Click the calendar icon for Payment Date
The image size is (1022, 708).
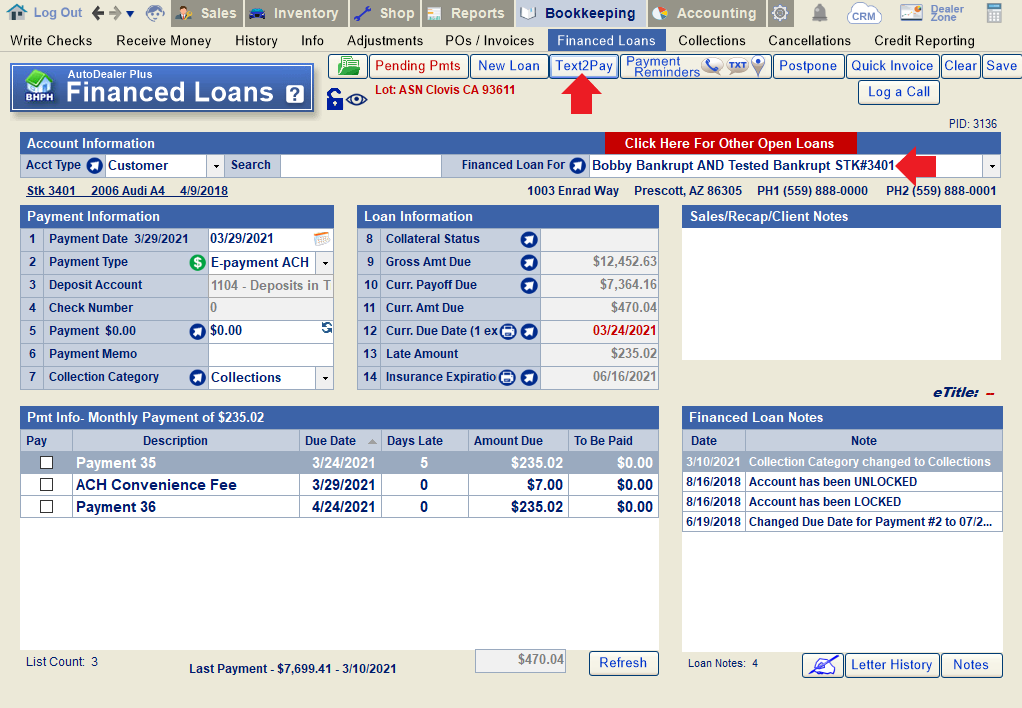click(x=321, y=239)
